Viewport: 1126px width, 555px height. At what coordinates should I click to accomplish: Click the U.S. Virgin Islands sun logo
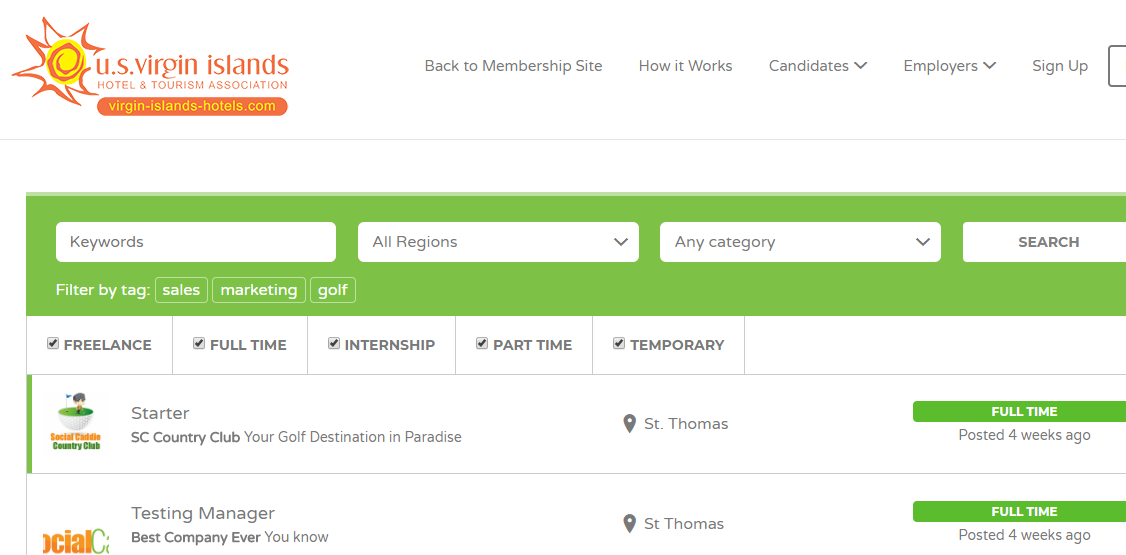(x=151, y=67)
